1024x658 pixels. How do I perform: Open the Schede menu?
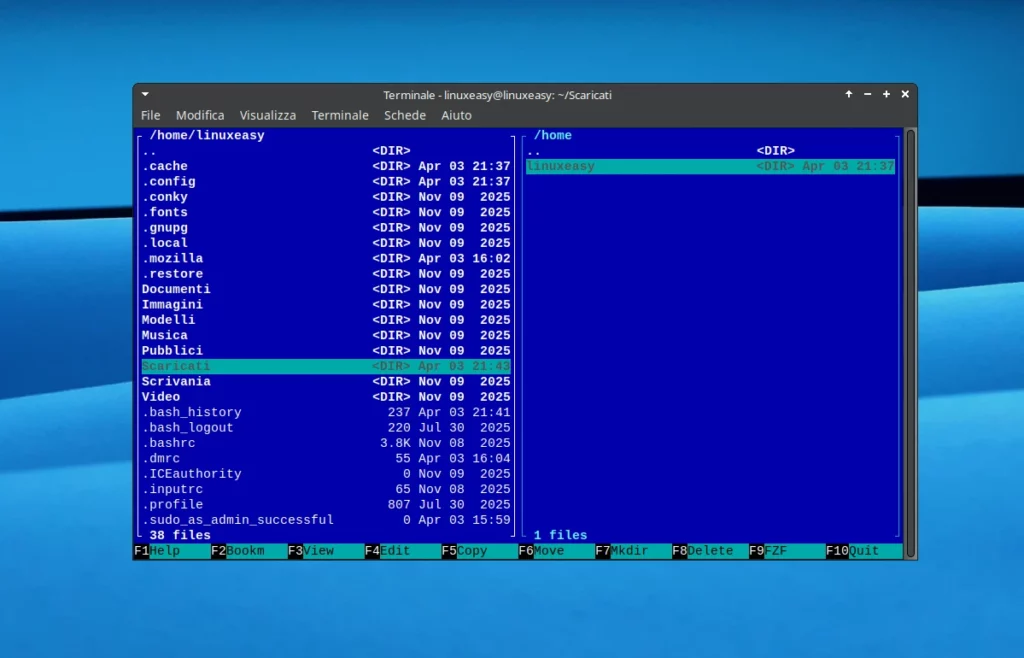pos(405,115)
